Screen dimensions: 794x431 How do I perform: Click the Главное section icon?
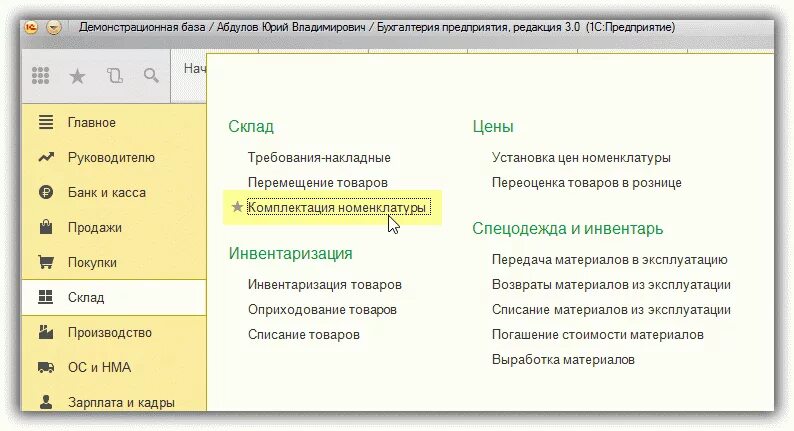46,122
